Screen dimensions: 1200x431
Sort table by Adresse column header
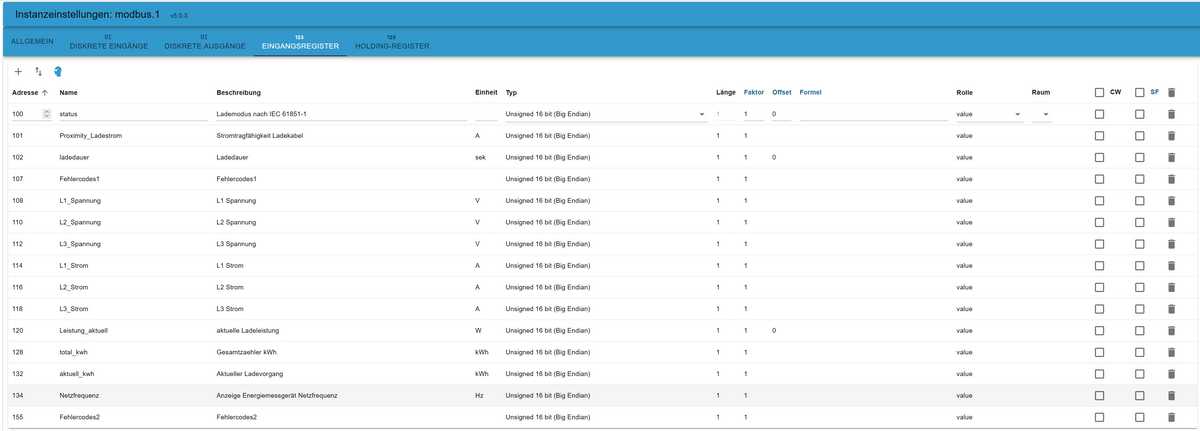click(x=30, y=92)
